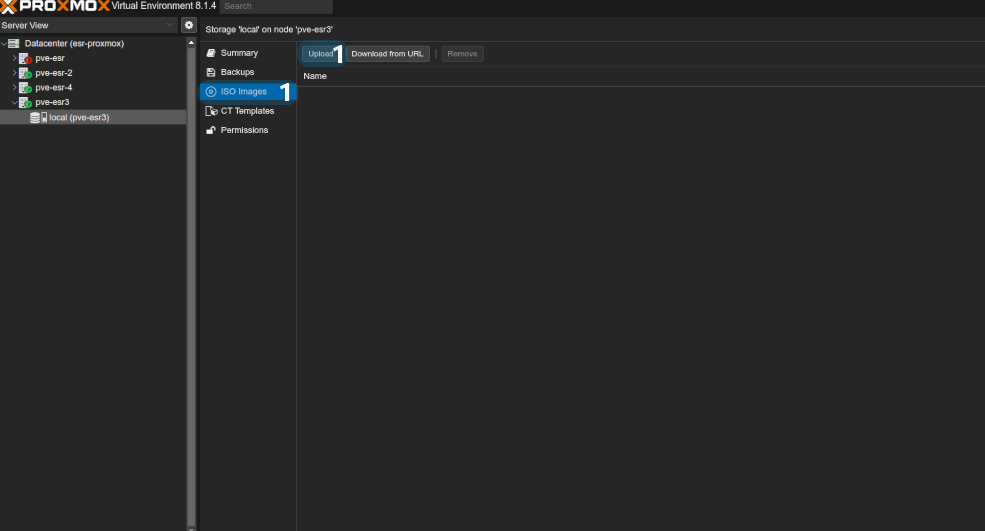Click the Upload button
Image resolution: width=985 pixels, height=531 pixels.
(321, 54)
